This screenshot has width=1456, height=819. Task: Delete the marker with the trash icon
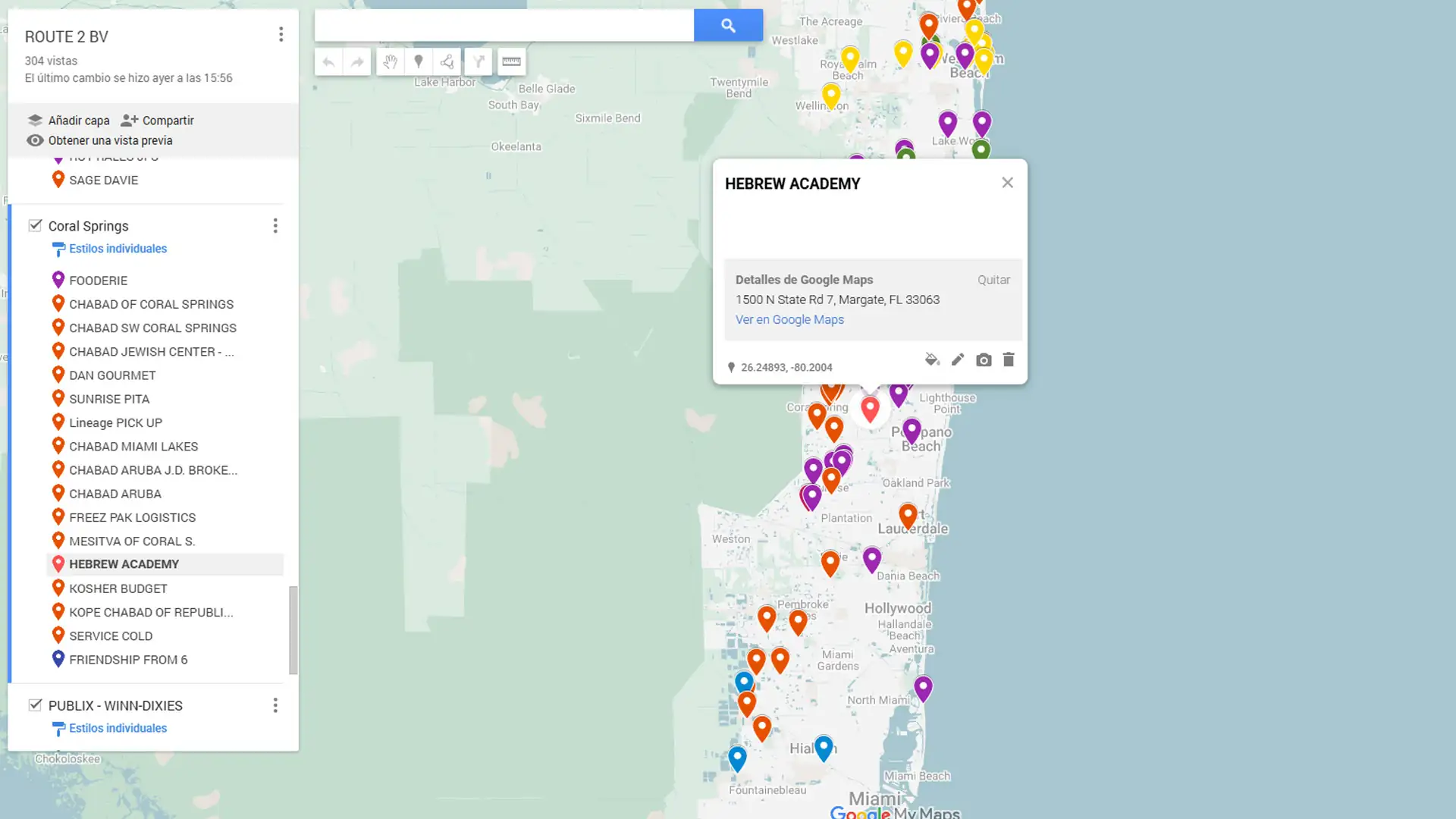1009,359
